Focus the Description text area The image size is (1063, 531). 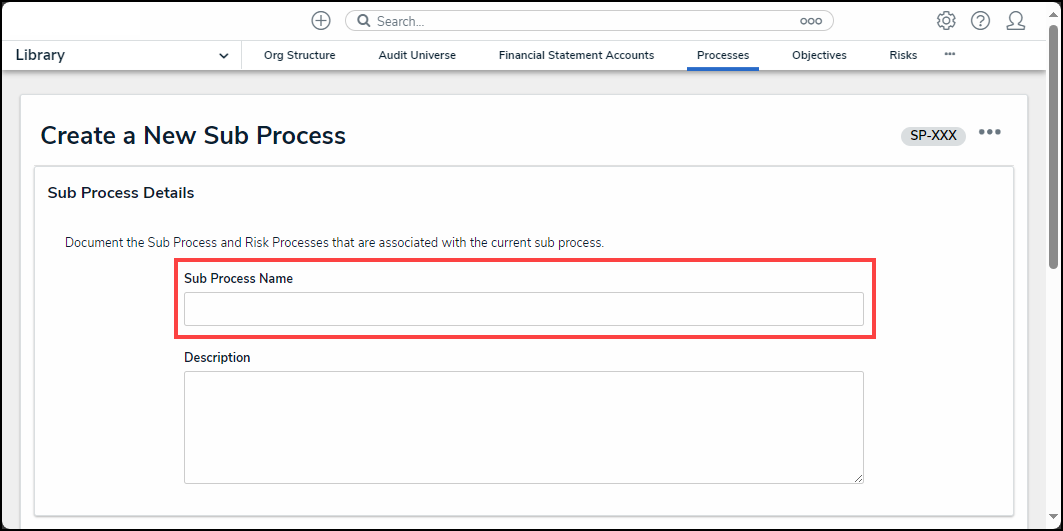point(523,427)
